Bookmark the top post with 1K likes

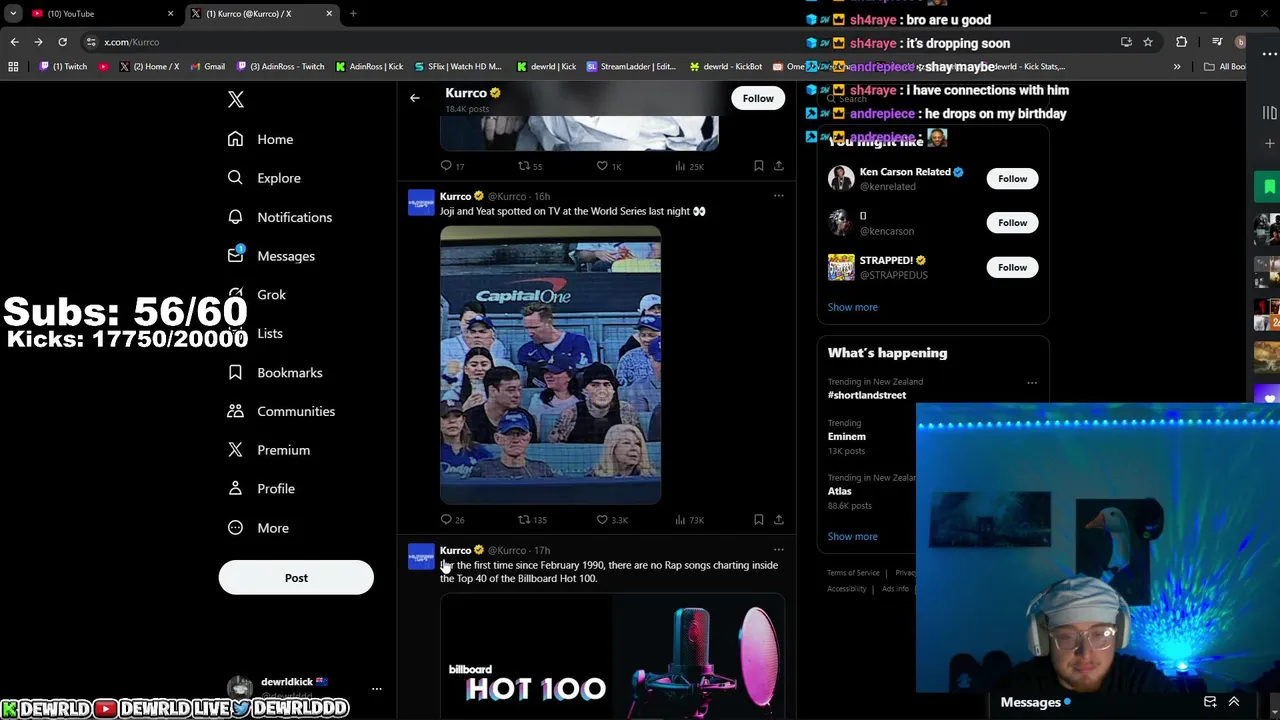coord(758,166)
